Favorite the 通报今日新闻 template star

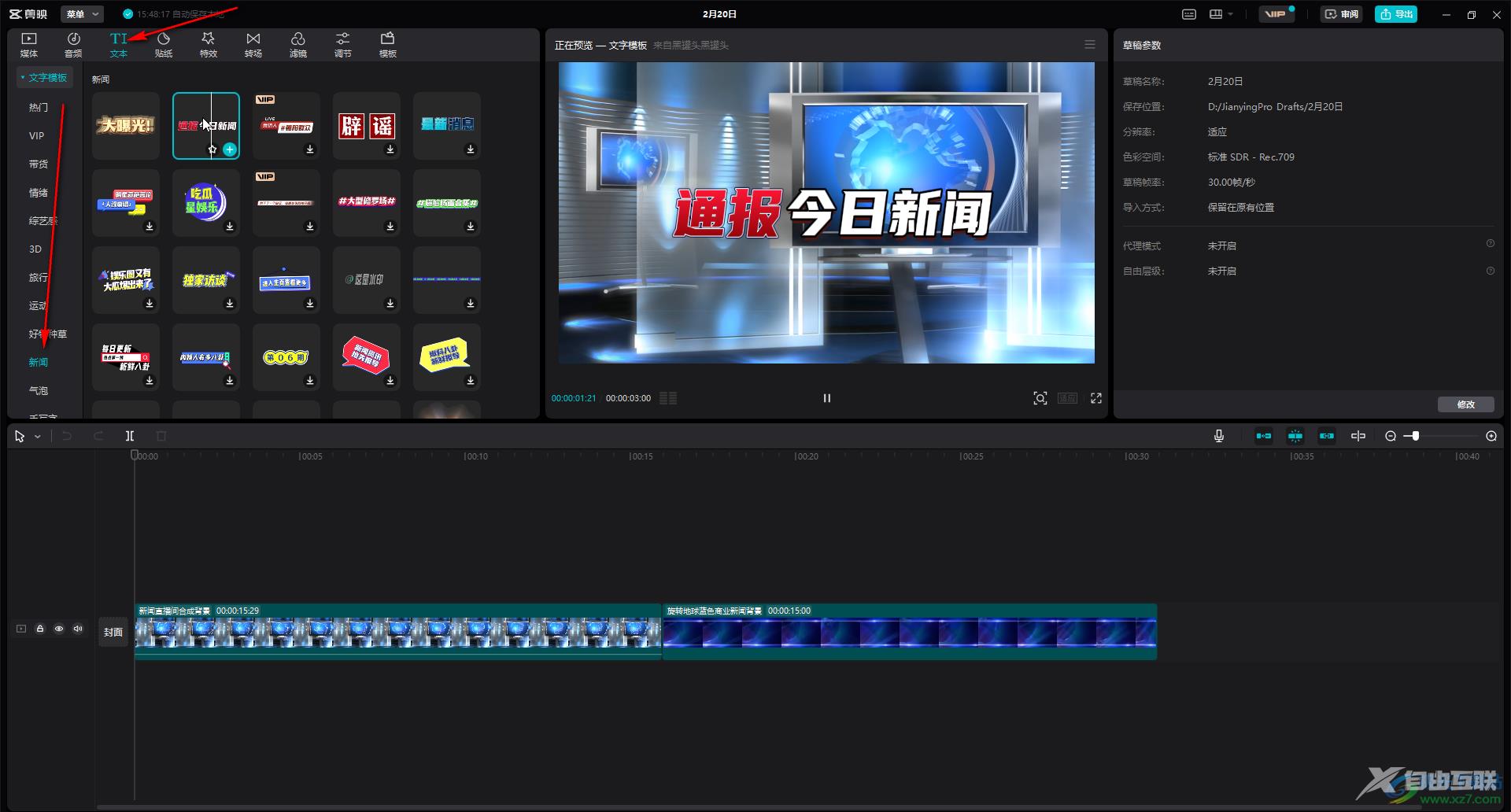(212, 149)
